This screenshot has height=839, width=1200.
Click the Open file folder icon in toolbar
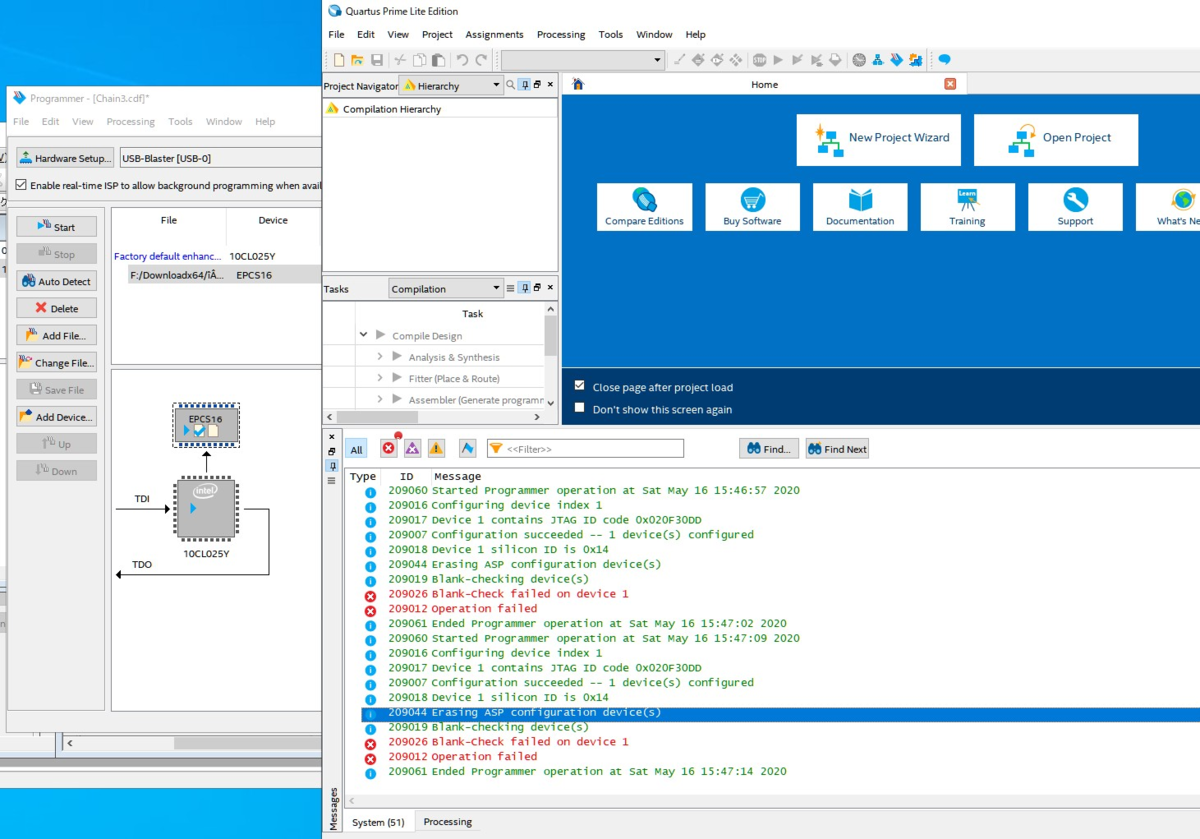click(x=357, y=60)
